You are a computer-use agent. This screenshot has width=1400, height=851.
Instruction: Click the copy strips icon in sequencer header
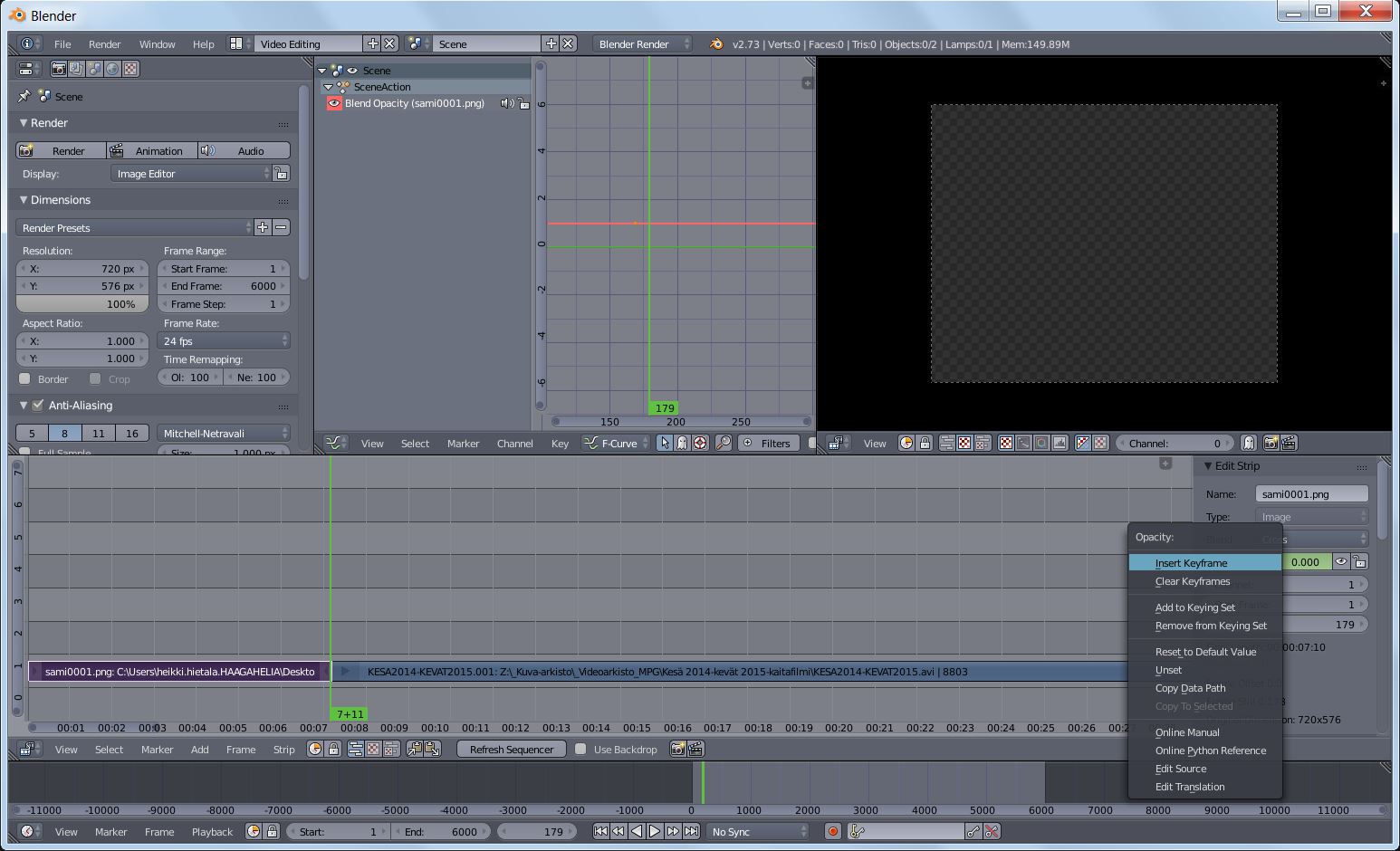415,749
